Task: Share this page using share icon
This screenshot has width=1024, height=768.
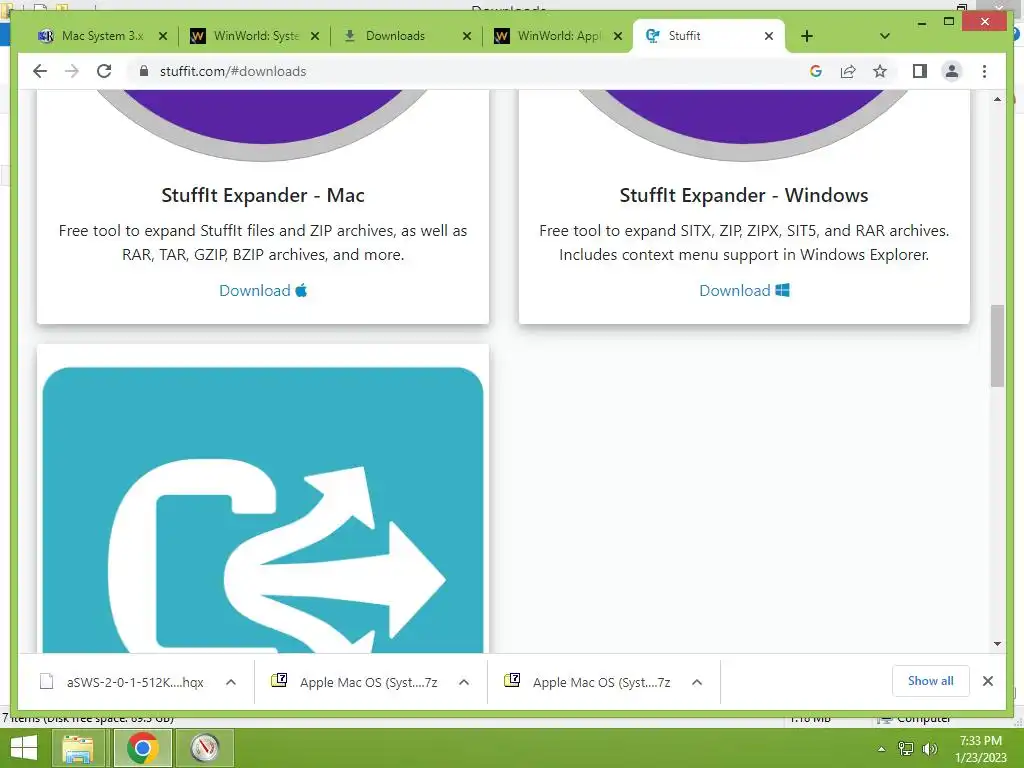Action: (x=848, y=71)
